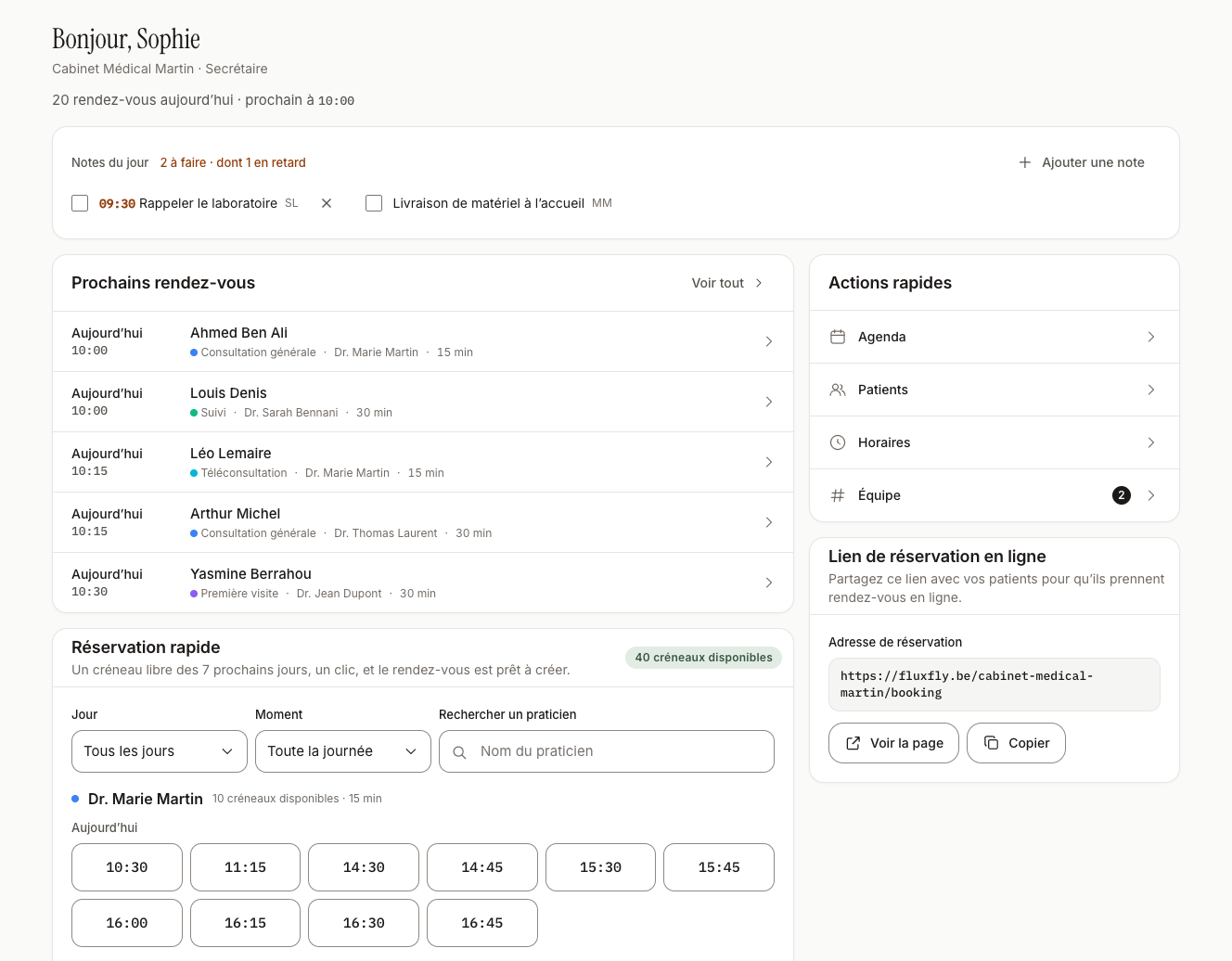Click the external link icon in Voir la page

853,743
